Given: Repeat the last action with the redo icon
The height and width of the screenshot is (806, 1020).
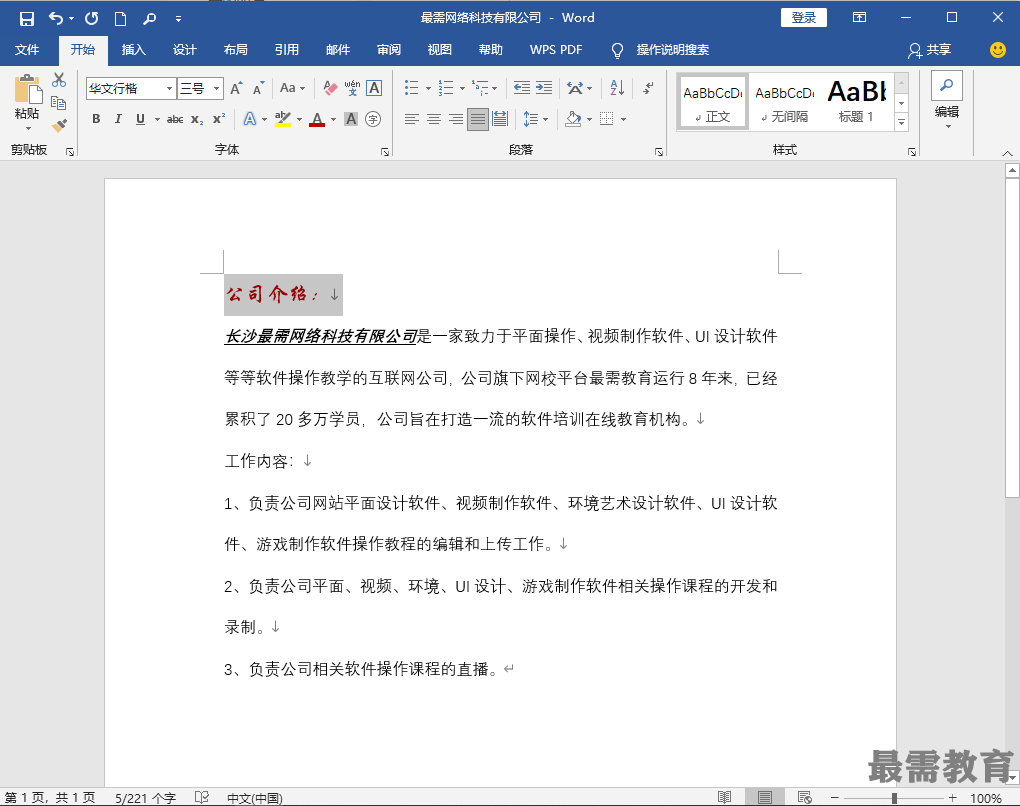Looking at the screenshot, I should [x=92, y=18].
